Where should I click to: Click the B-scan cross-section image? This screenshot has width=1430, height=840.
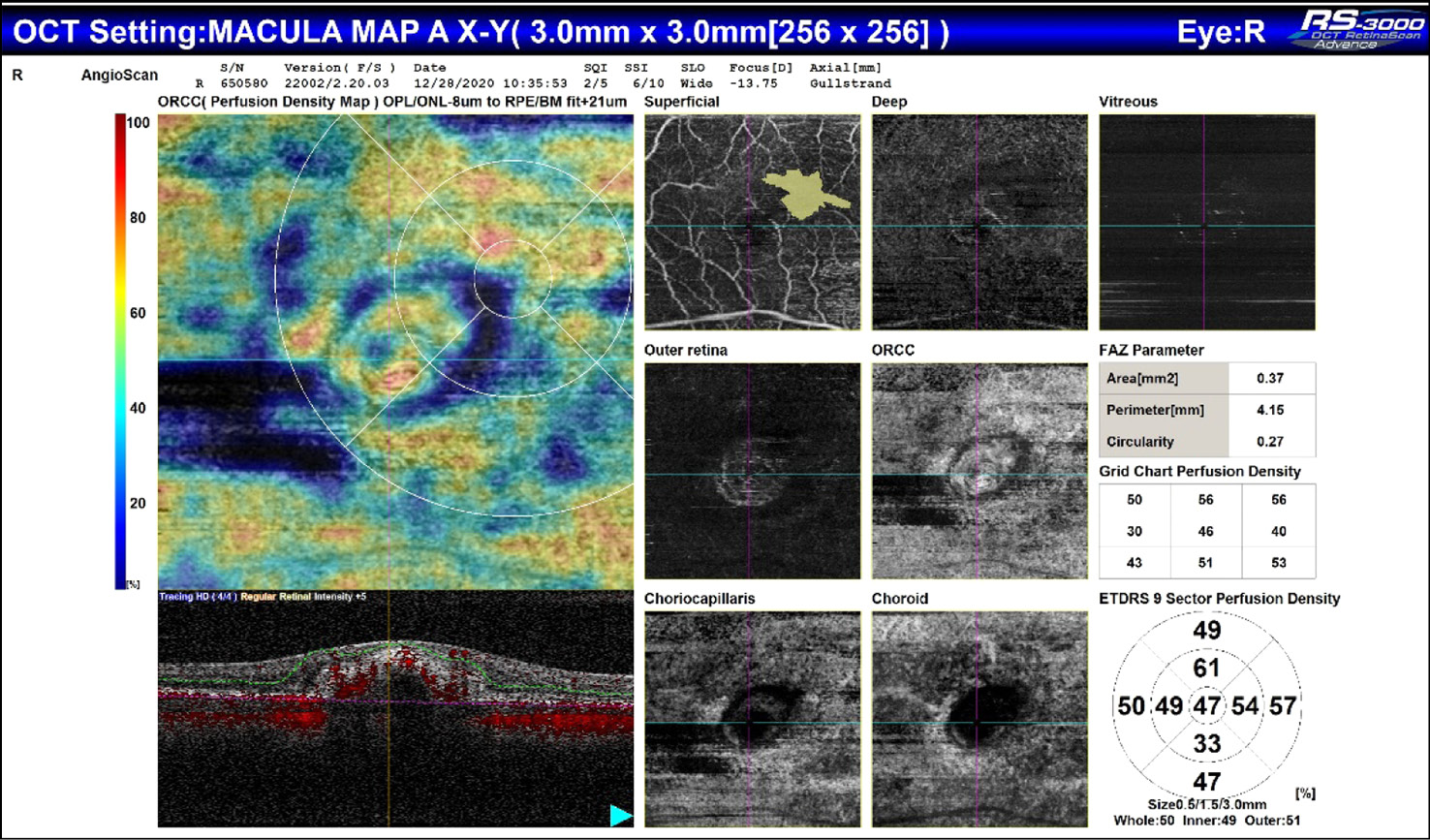pos(395,709)
